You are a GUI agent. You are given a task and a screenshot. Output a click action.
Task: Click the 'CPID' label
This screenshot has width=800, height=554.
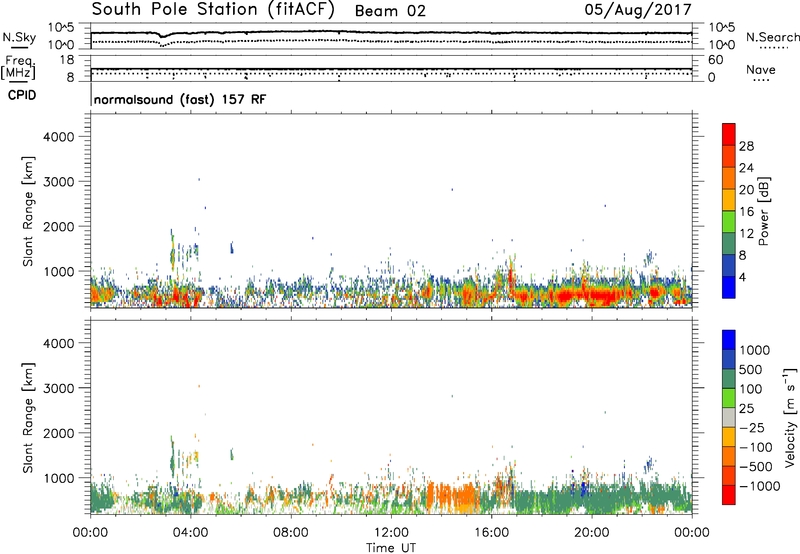point(22,95)
